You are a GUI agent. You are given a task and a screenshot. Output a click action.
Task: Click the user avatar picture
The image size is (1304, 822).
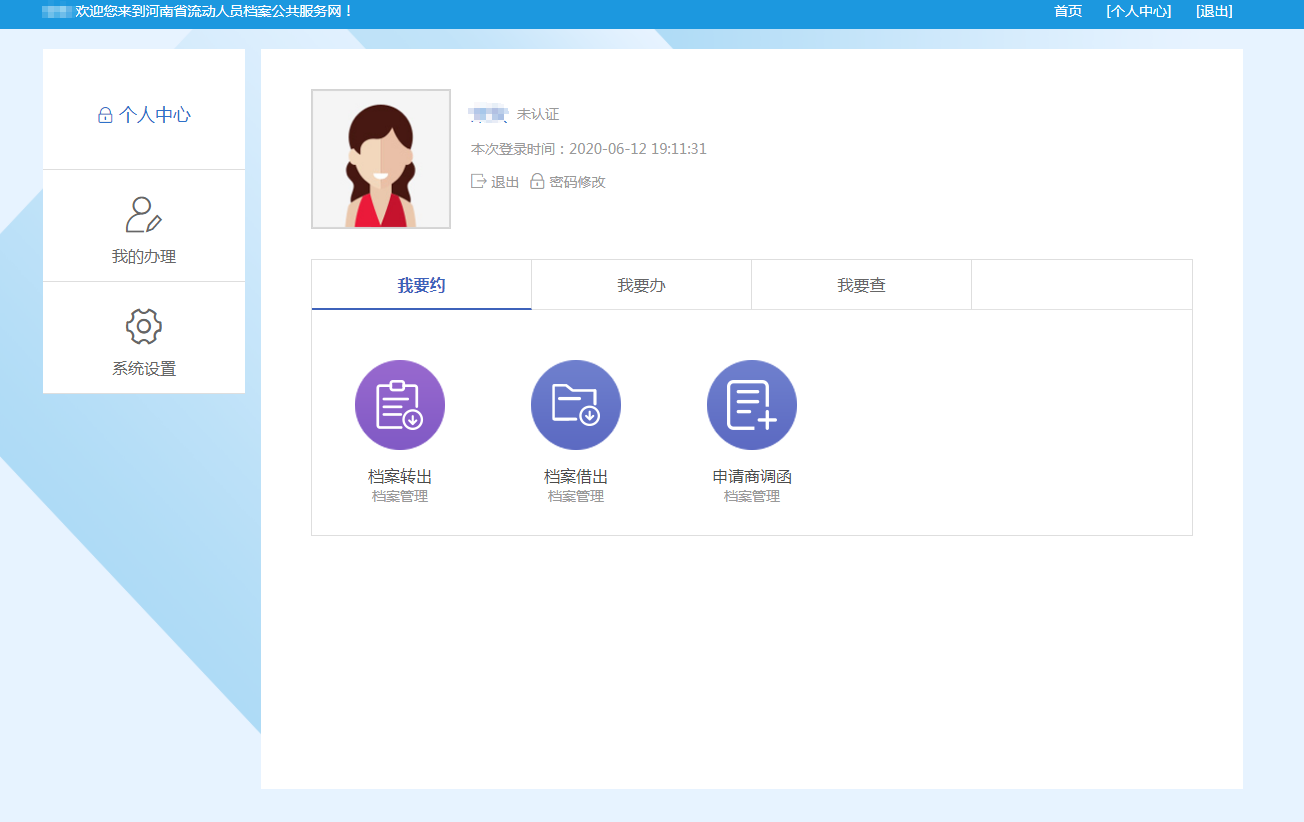point(381,159)
